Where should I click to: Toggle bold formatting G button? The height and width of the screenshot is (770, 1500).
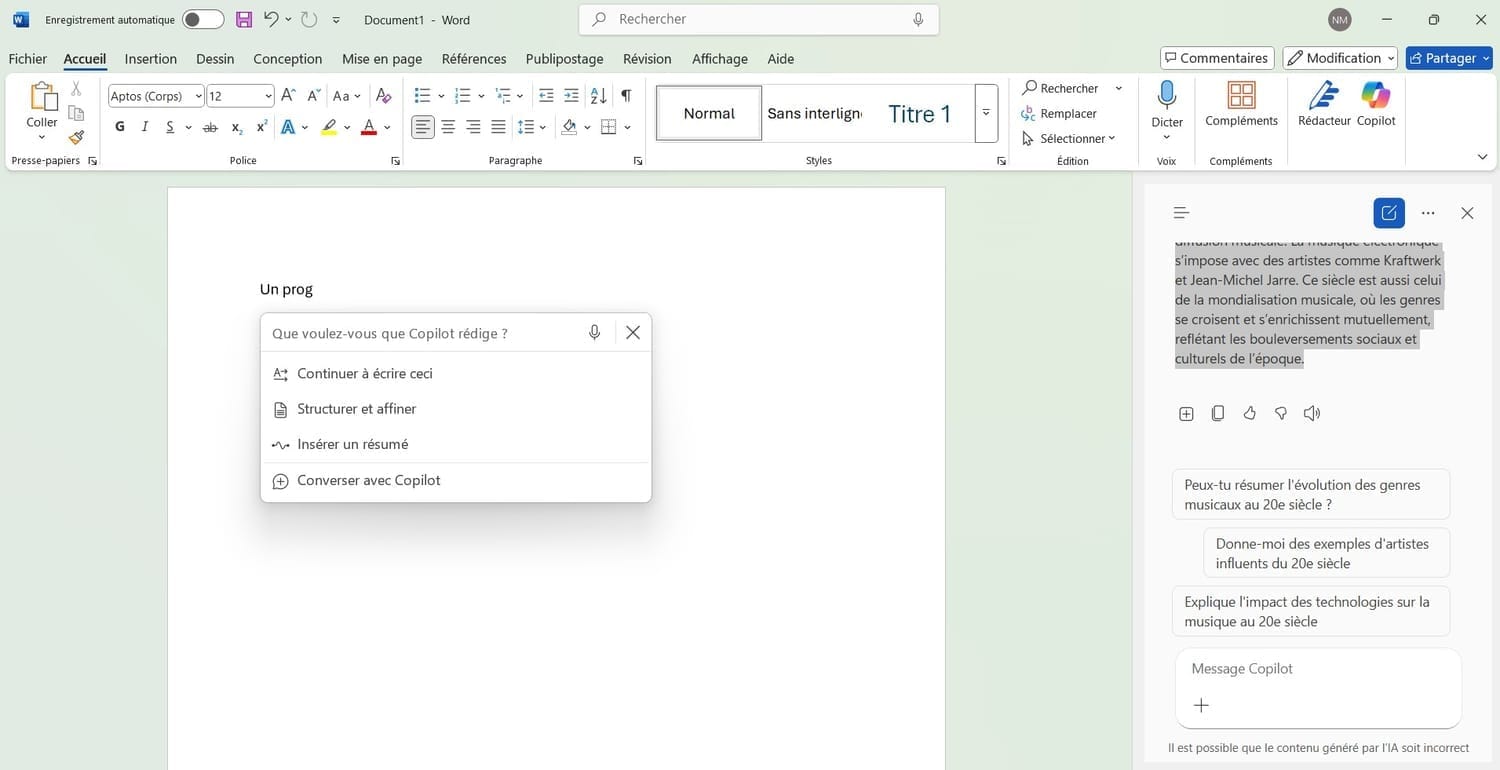click(120, 127)
